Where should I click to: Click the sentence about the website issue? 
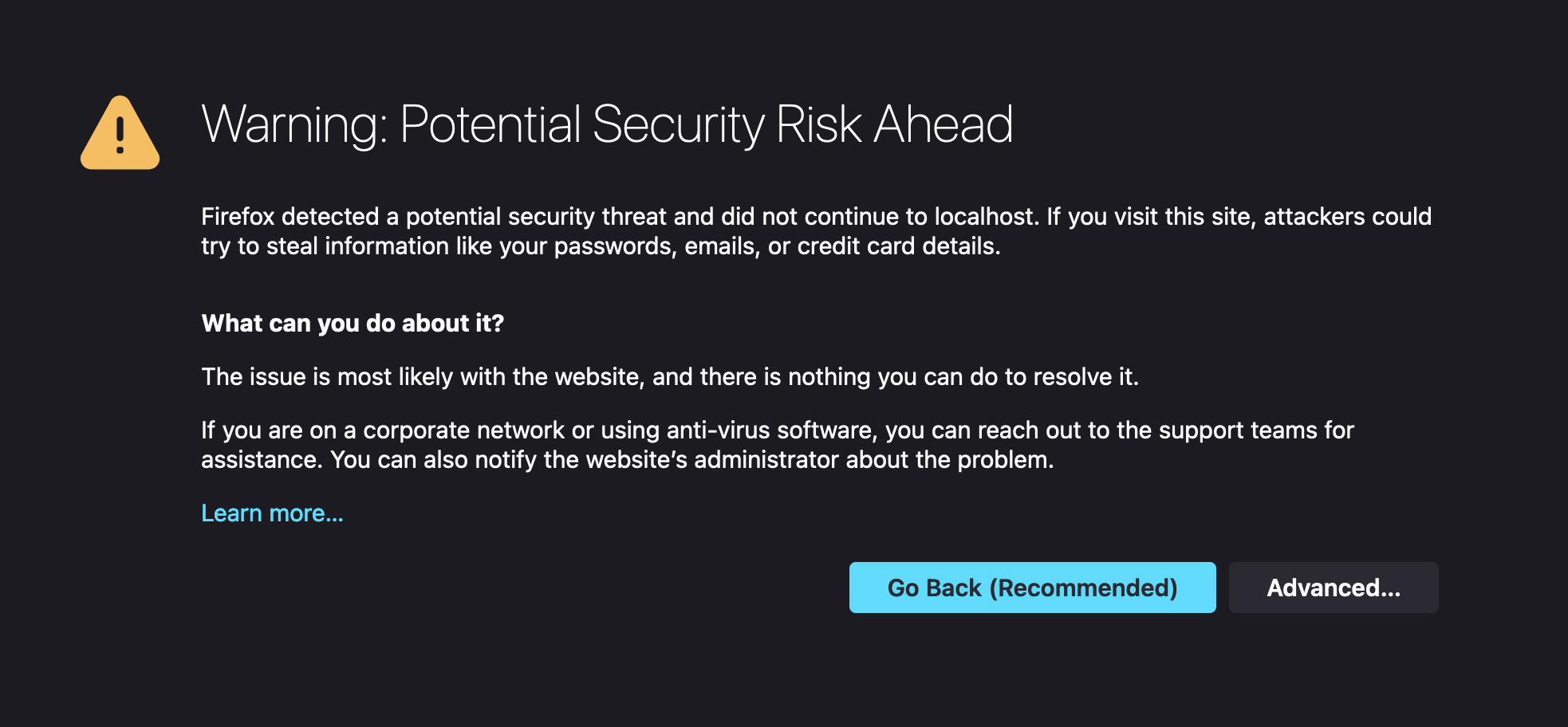pos(671,376)
